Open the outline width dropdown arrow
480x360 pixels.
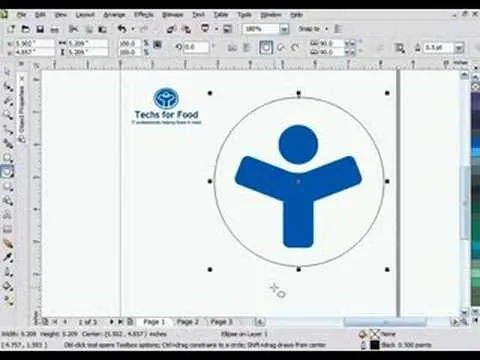tap(459, 48)
